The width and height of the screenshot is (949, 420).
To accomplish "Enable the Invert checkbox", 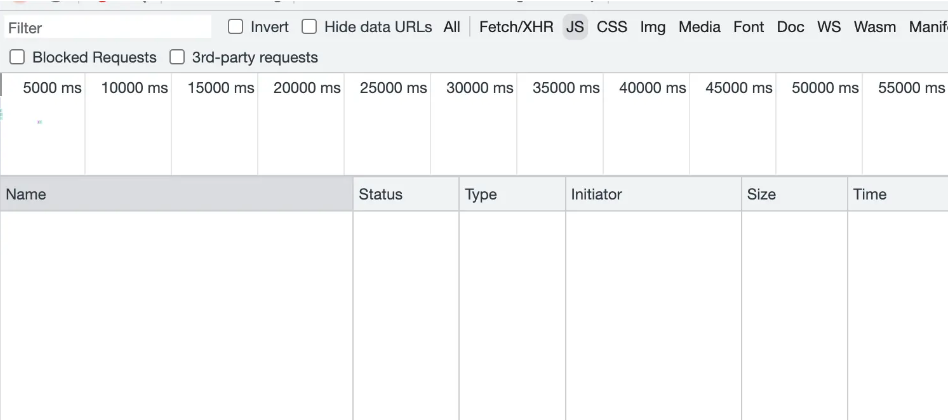I will [235, 27].
